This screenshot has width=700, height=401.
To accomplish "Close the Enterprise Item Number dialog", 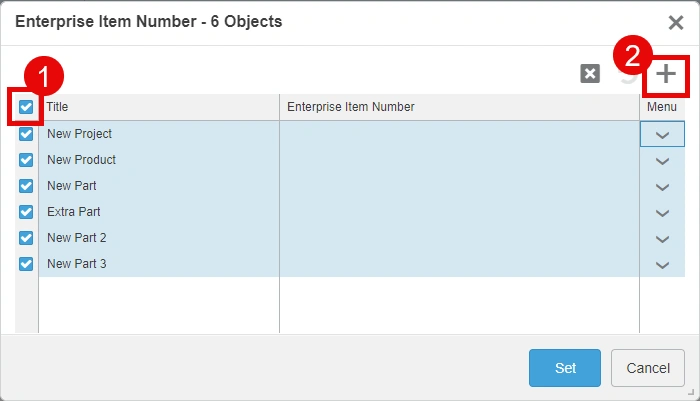I will (x=676, y=22).
